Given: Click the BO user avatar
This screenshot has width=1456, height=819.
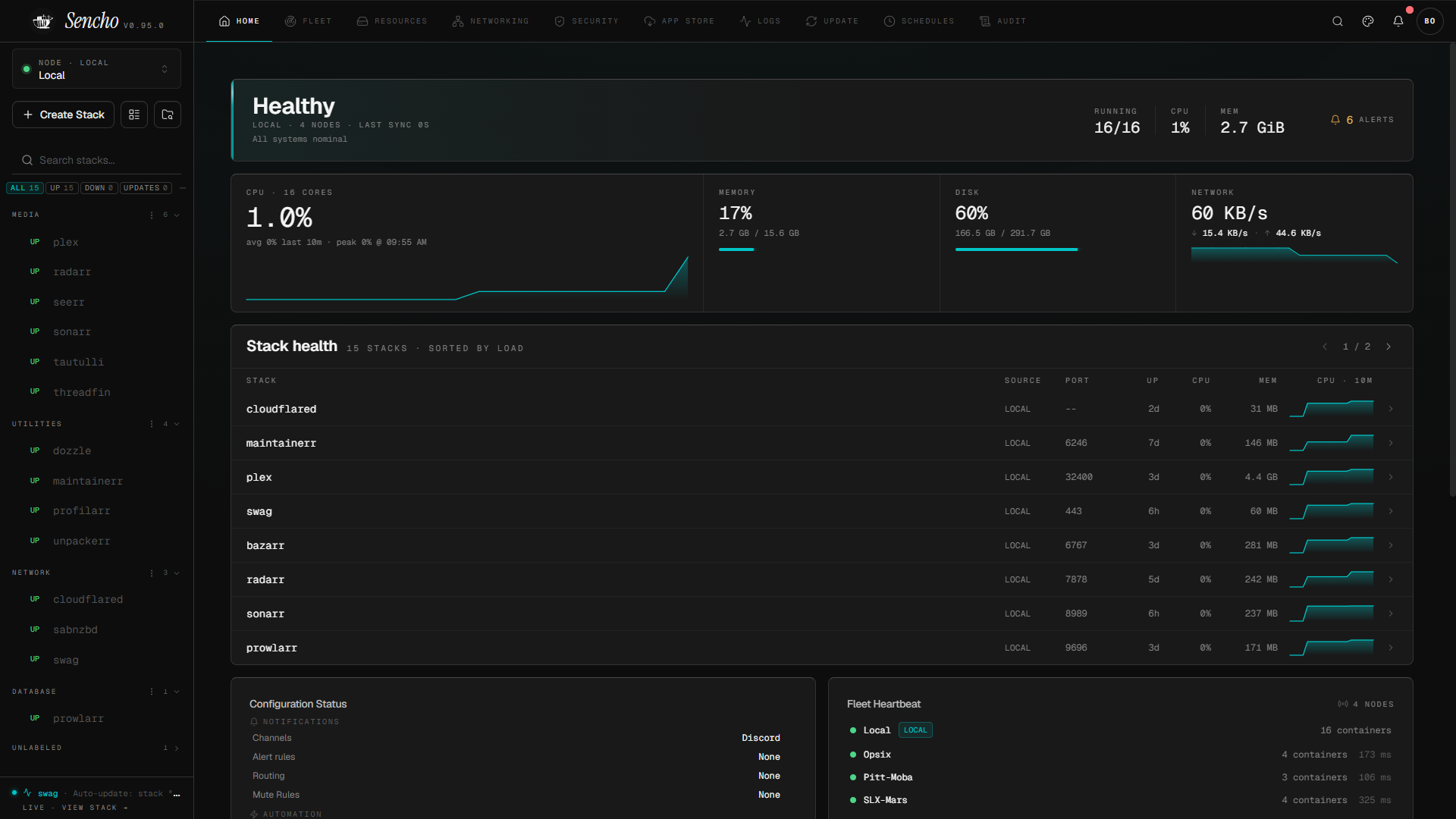Looking at the screenshot, I should pyautogui.click(x=1429, y=21).
